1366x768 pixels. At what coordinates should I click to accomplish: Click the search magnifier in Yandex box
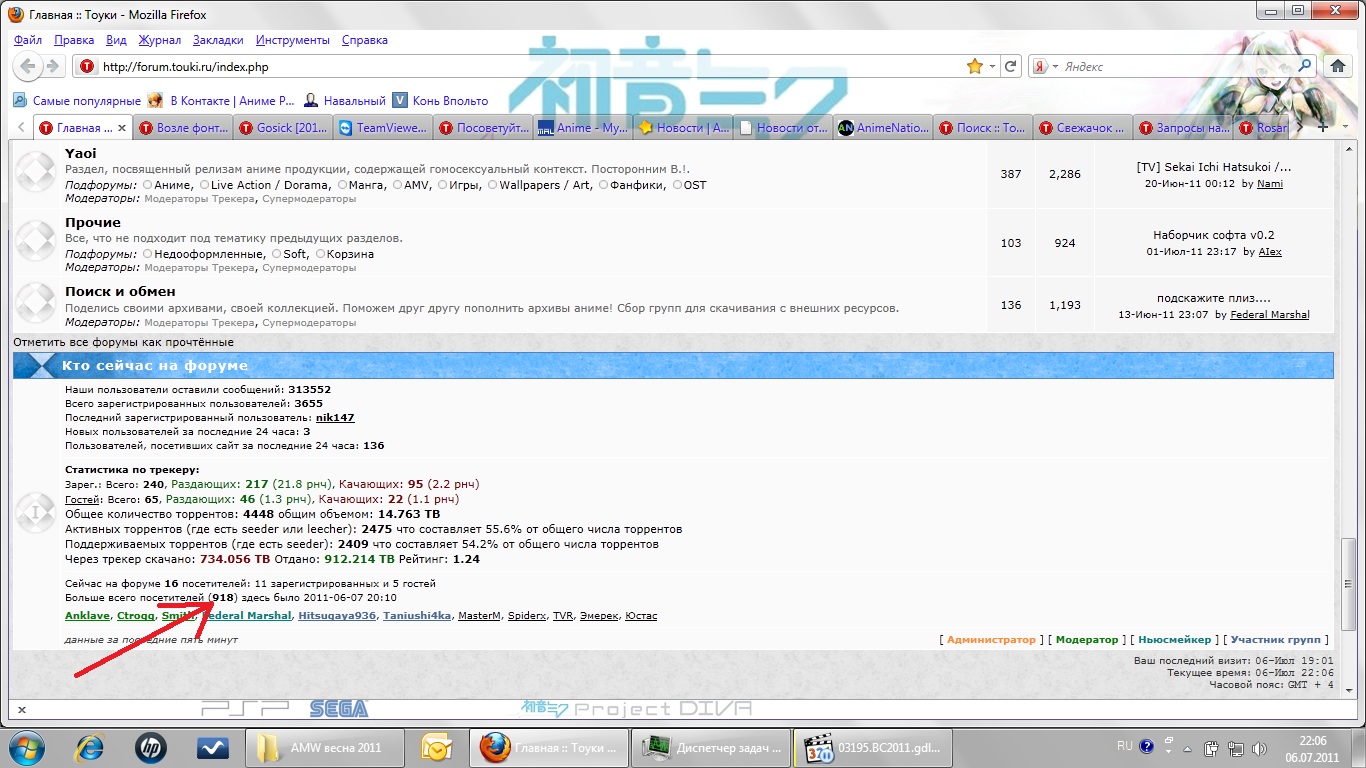pos(1305,66)
